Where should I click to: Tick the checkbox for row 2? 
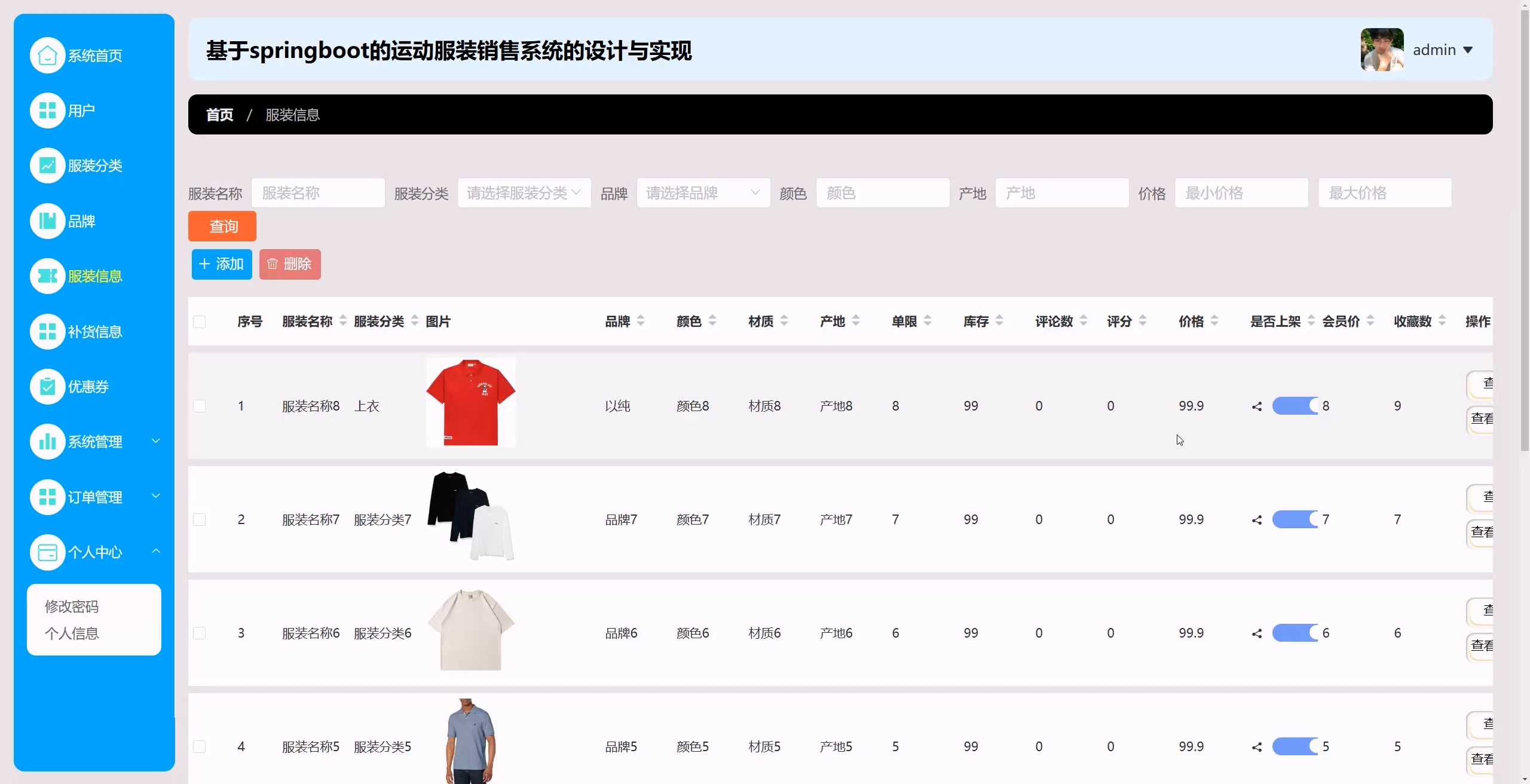pyautogui.click(x=200, y=520)
